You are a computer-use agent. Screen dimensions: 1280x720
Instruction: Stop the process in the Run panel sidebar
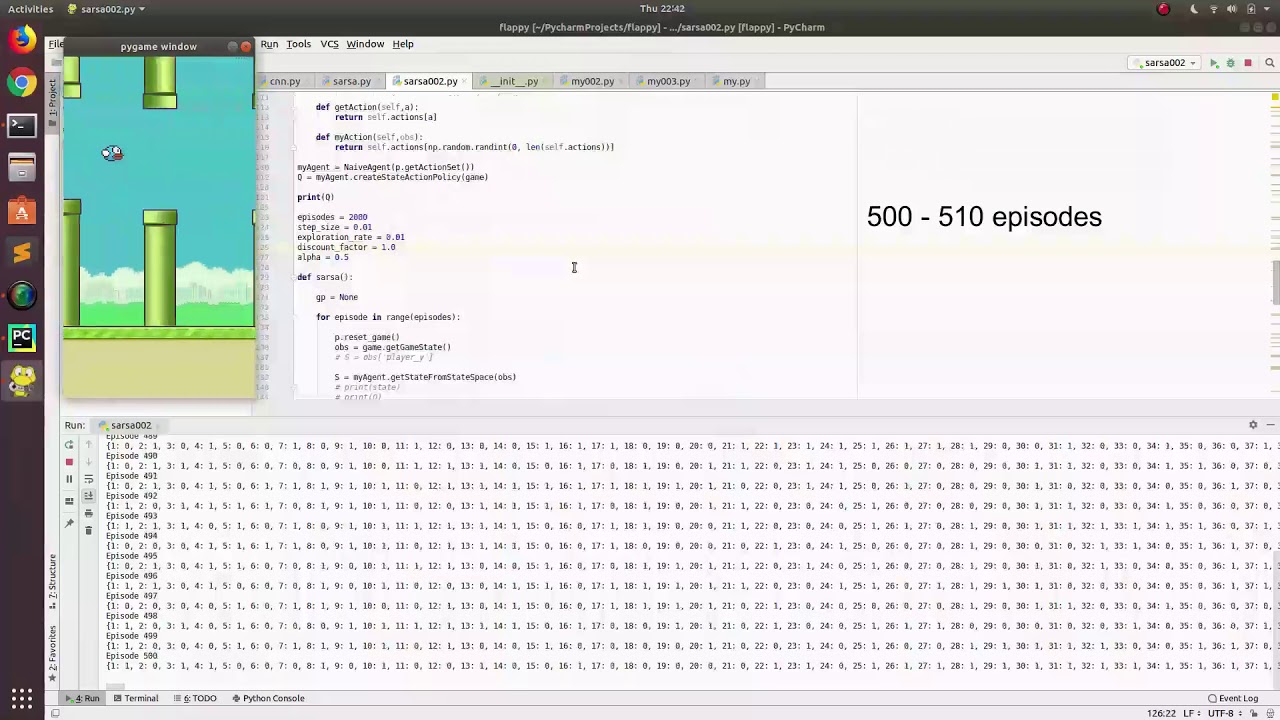coord(69,461)
